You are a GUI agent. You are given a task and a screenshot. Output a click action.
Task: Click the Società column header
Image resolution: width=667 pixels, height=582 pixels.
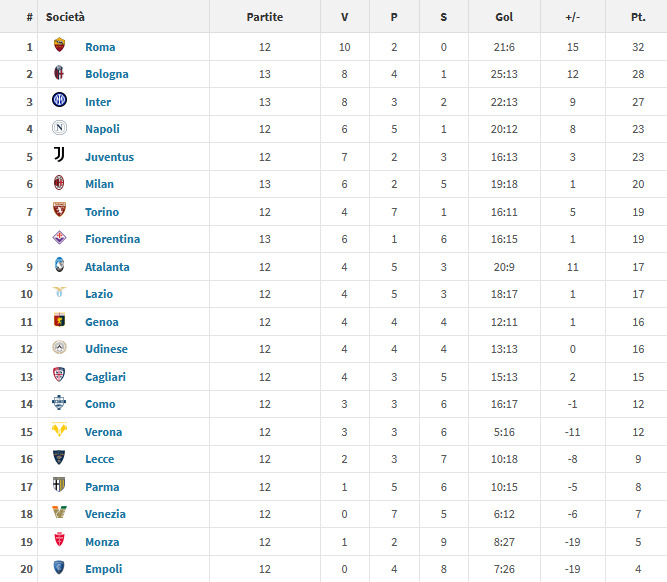66,17
